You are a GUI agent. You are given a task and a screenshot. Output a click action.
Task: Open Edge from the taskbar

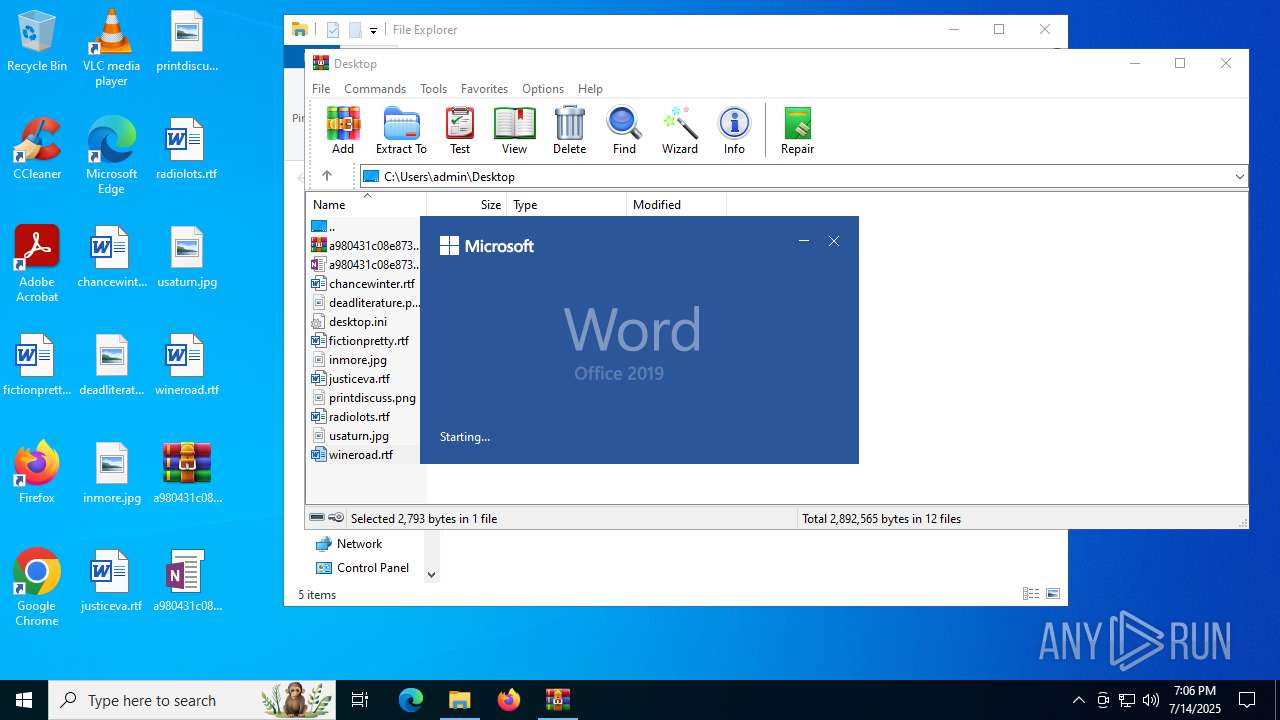(411, 700)
